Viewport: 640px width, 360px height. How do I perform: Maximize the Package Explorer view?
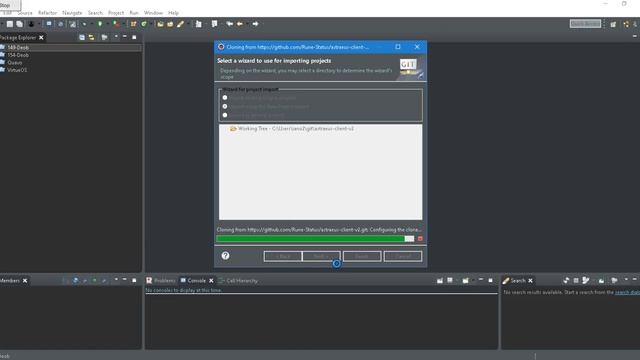[134, 37]
